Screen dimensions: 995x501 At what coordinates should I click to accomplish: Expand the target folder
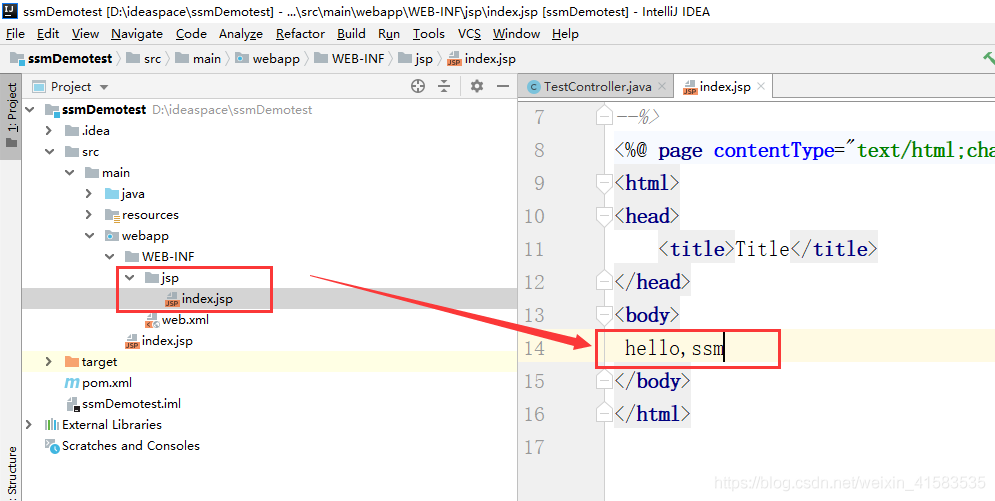49,362
